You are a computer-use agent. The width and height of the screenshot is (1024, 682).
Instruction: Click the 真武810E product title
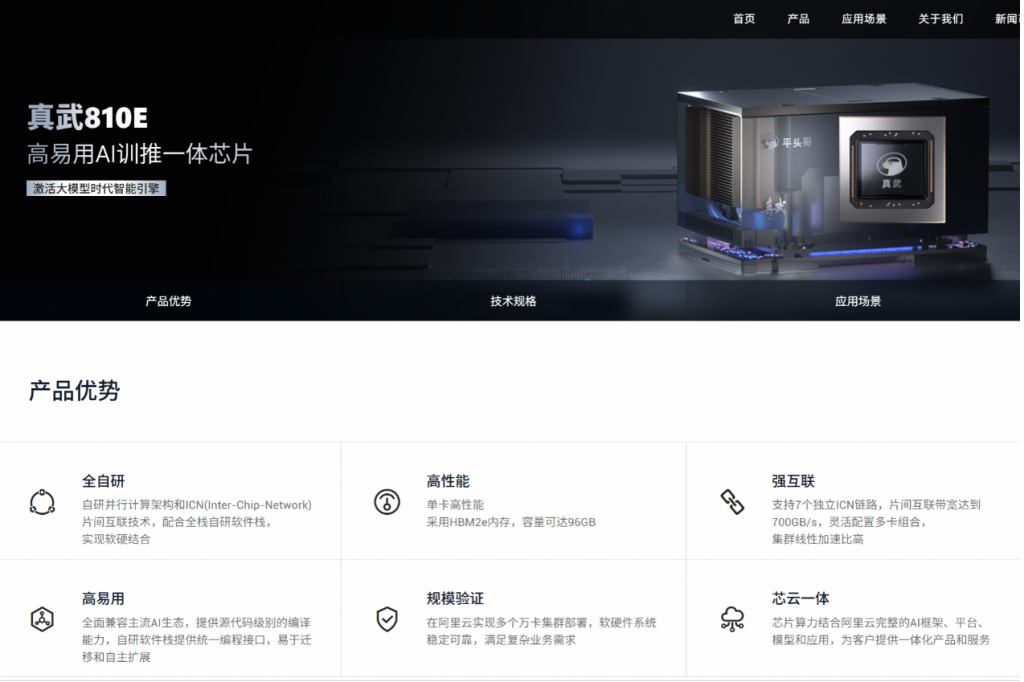tap(88, 118)
